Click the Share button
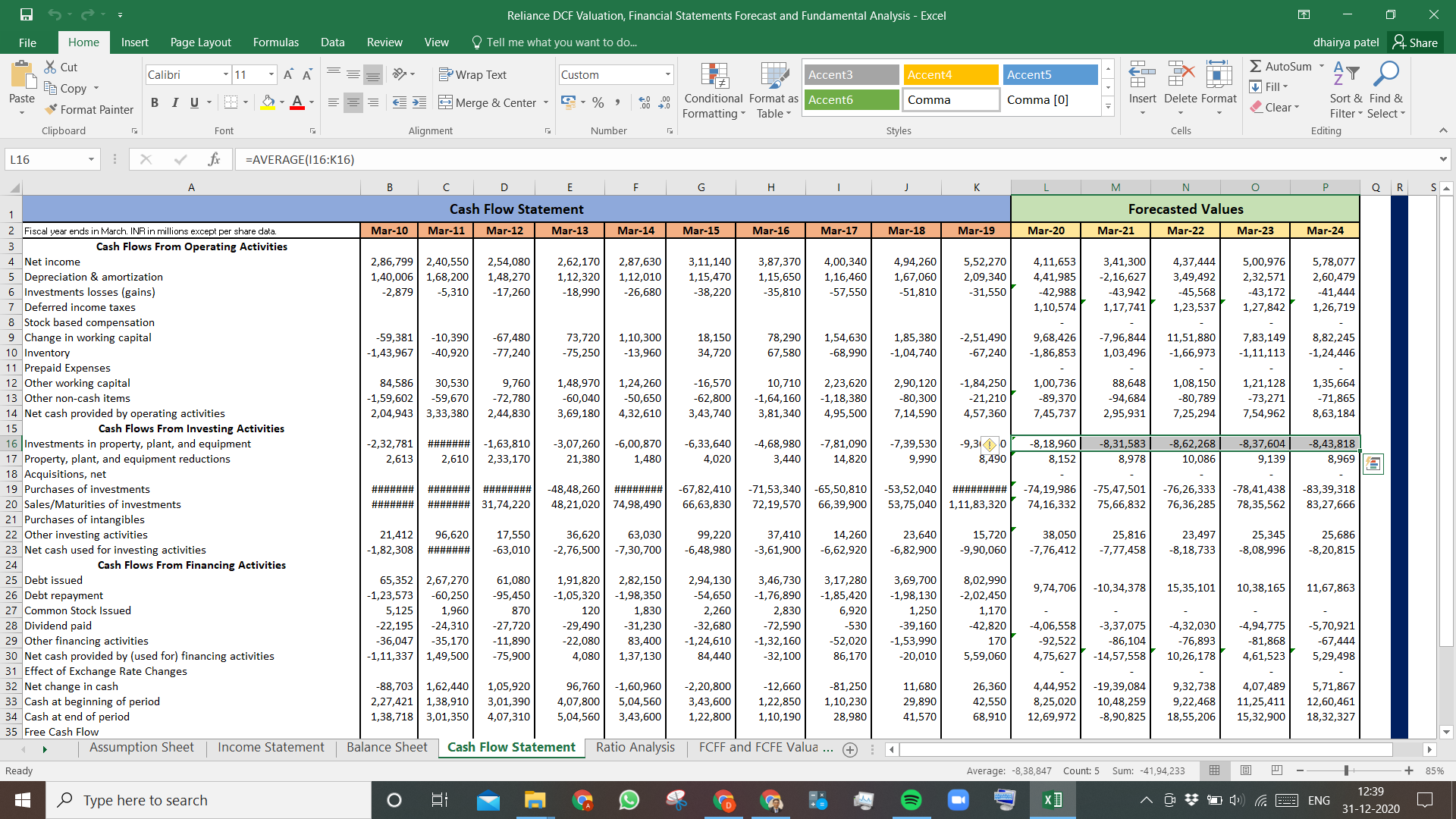 1415,42
